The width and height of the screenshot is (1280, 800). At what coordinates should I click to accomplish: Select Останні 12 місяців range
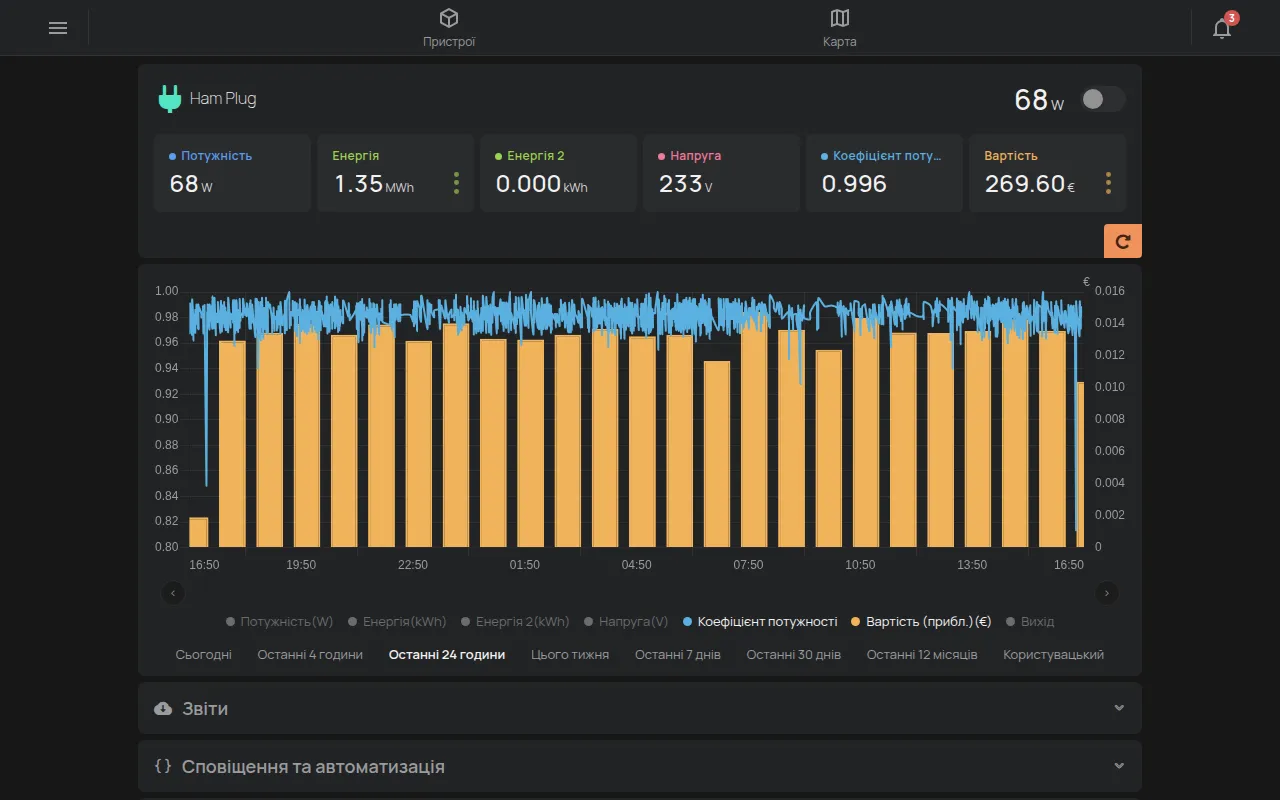point(922,655)
